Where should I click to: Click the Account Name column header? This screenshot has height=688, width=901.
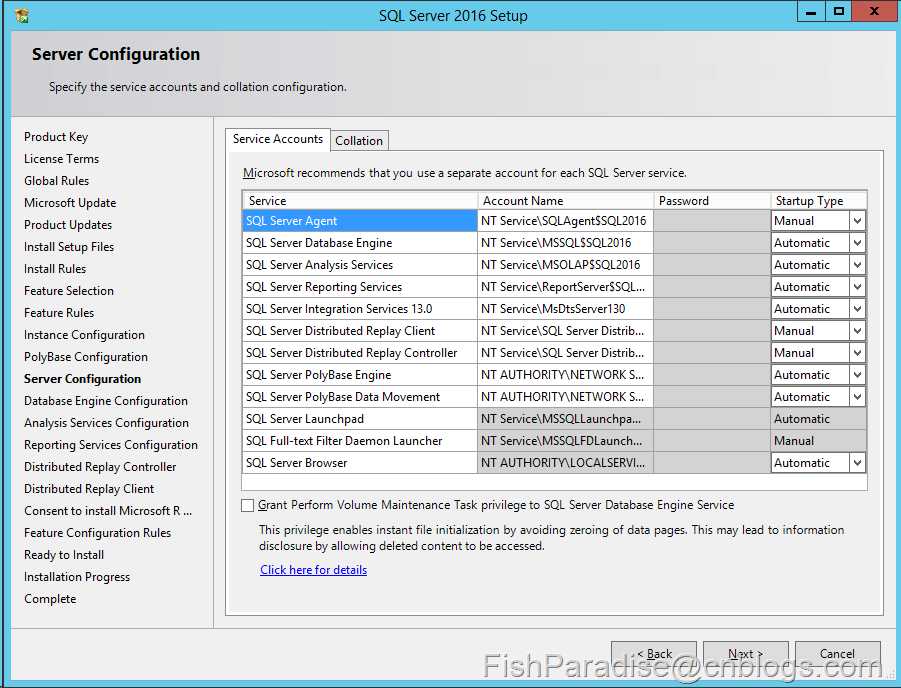[x=565, y=201]
